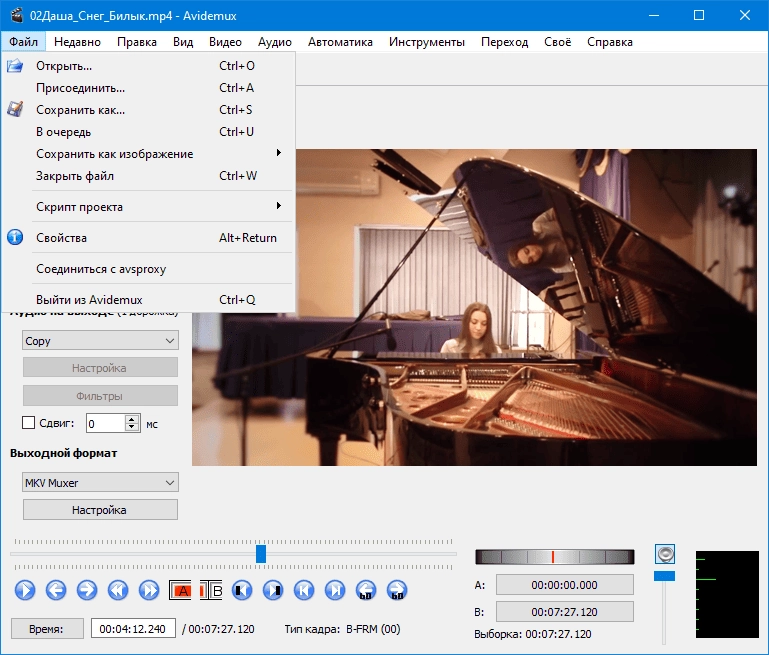Click the current time field 00:04:12.240
The height and width of the screenshot is (655, 769).
[133, 629]
